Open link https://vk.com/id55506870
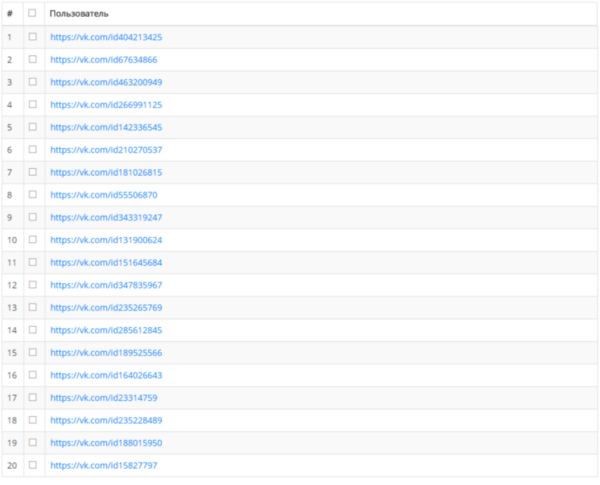The image size is (600, 485). (x=104, y=195)
